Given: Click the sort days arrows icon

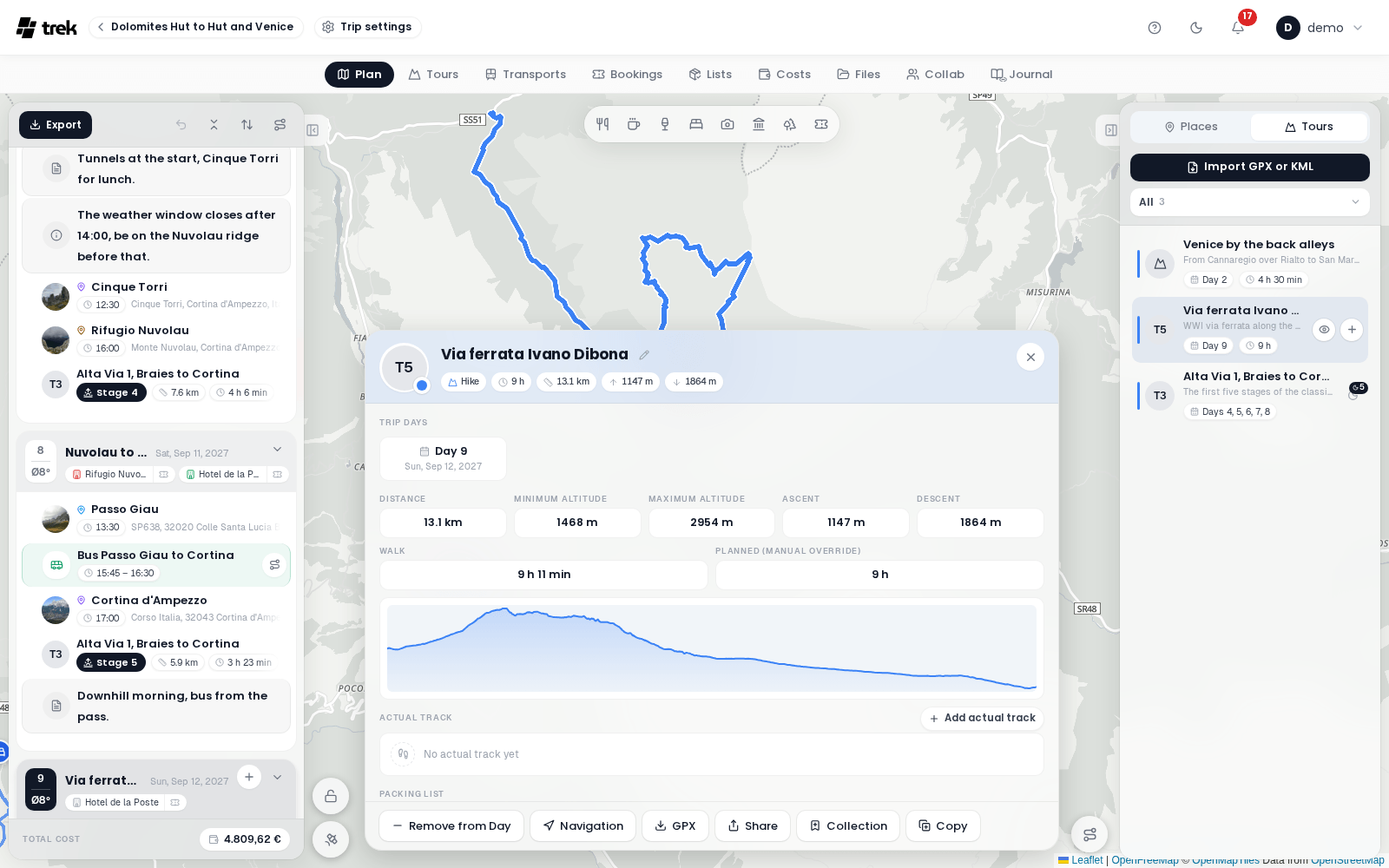Looking at the screenshot, I should point(247,125).
